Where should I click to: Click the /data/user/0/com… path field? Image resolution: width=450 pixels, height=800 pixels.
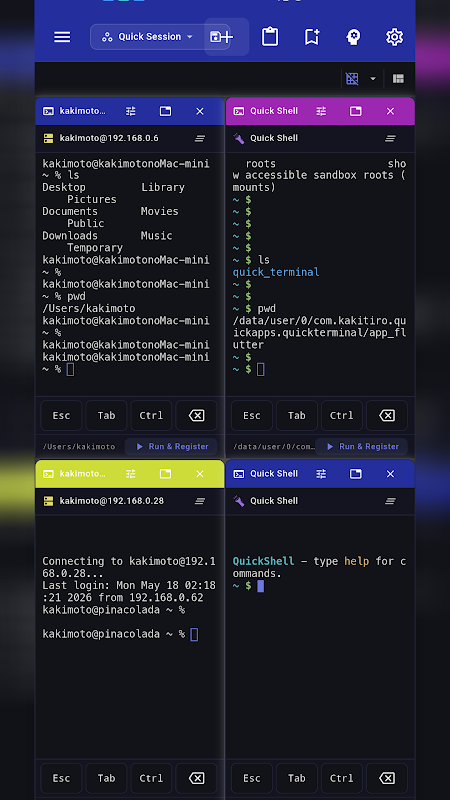click(x=274, y=446)
